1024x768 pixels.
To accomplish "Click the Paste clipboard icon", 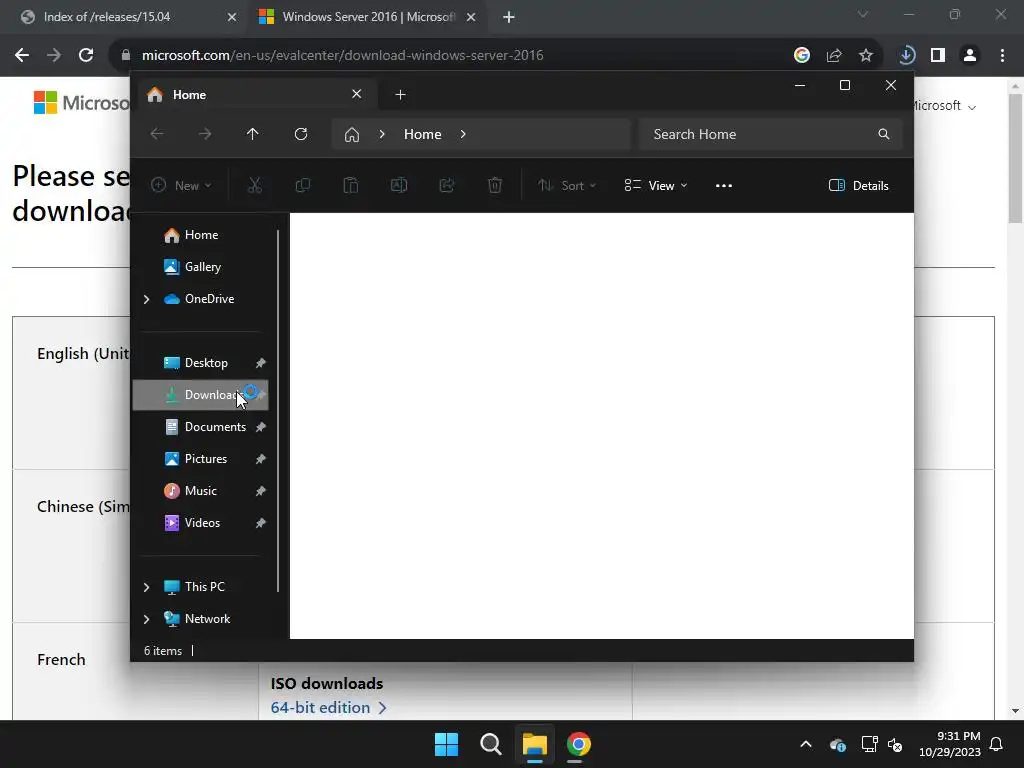I will pyautogui.click(x=351, y=185).
